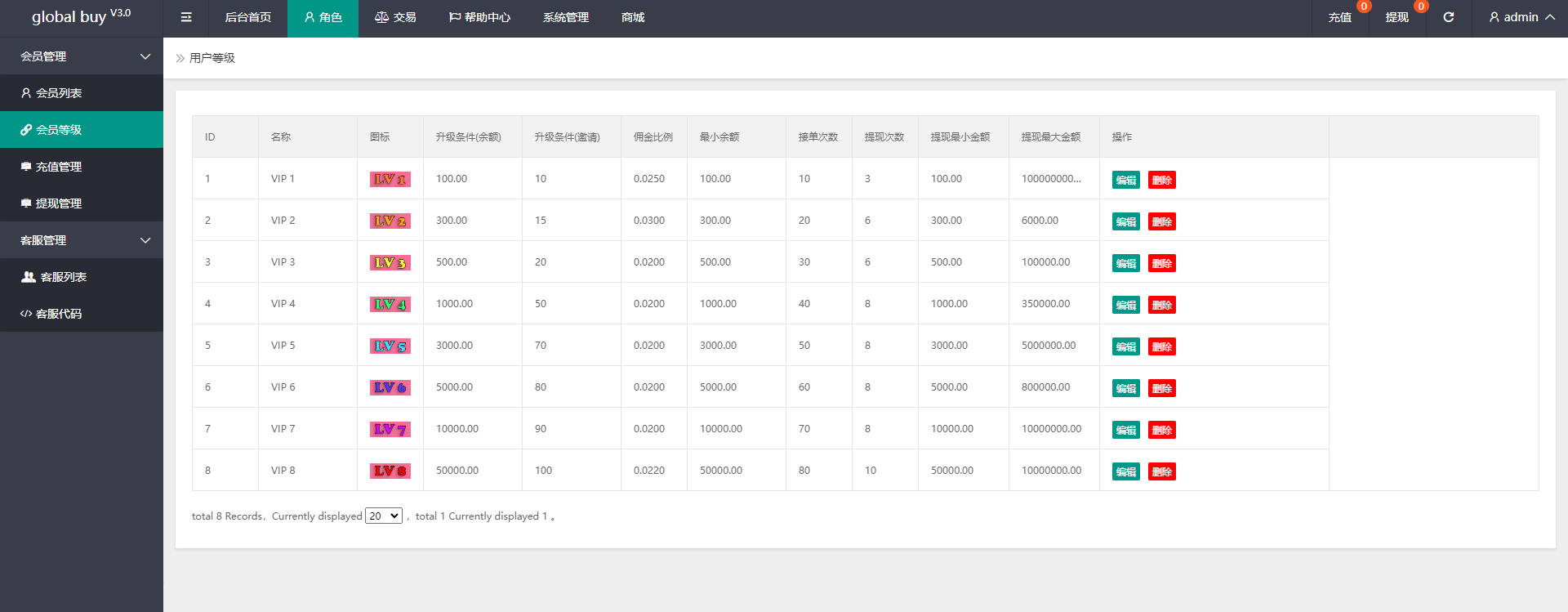Collapse the 会员管理 sidebar group
This screenshot has width=1568, height=612.
coord(82,56)
